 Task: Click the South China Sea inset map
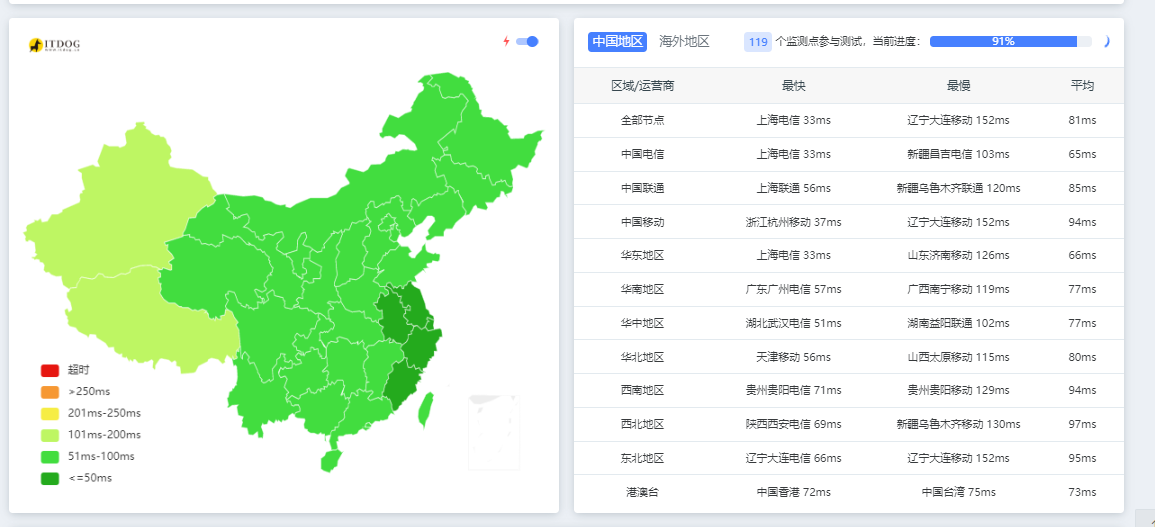tap(494, 432)
